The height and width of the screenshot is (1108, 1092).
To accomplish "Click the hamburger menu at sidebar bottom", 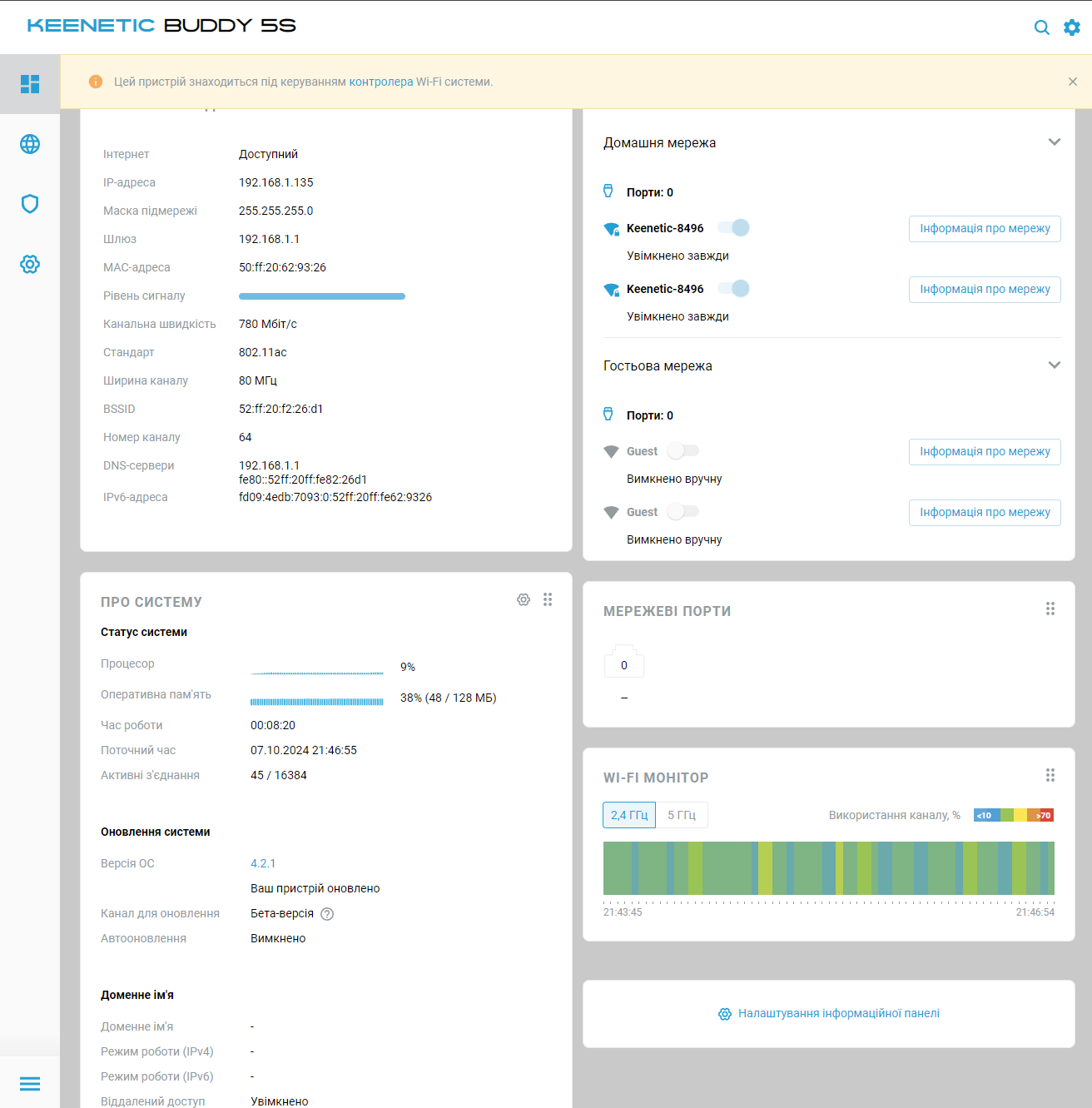I will (30, 1084).
